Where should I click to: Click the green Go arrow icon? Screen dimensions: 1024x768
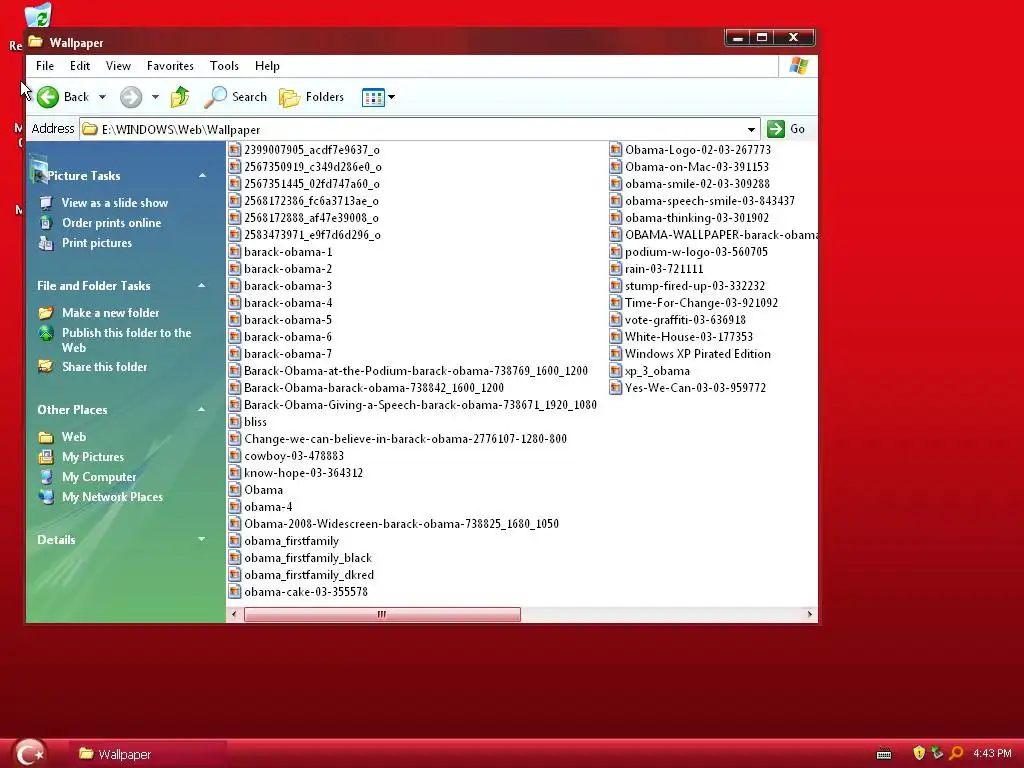(x=776, y=129)
